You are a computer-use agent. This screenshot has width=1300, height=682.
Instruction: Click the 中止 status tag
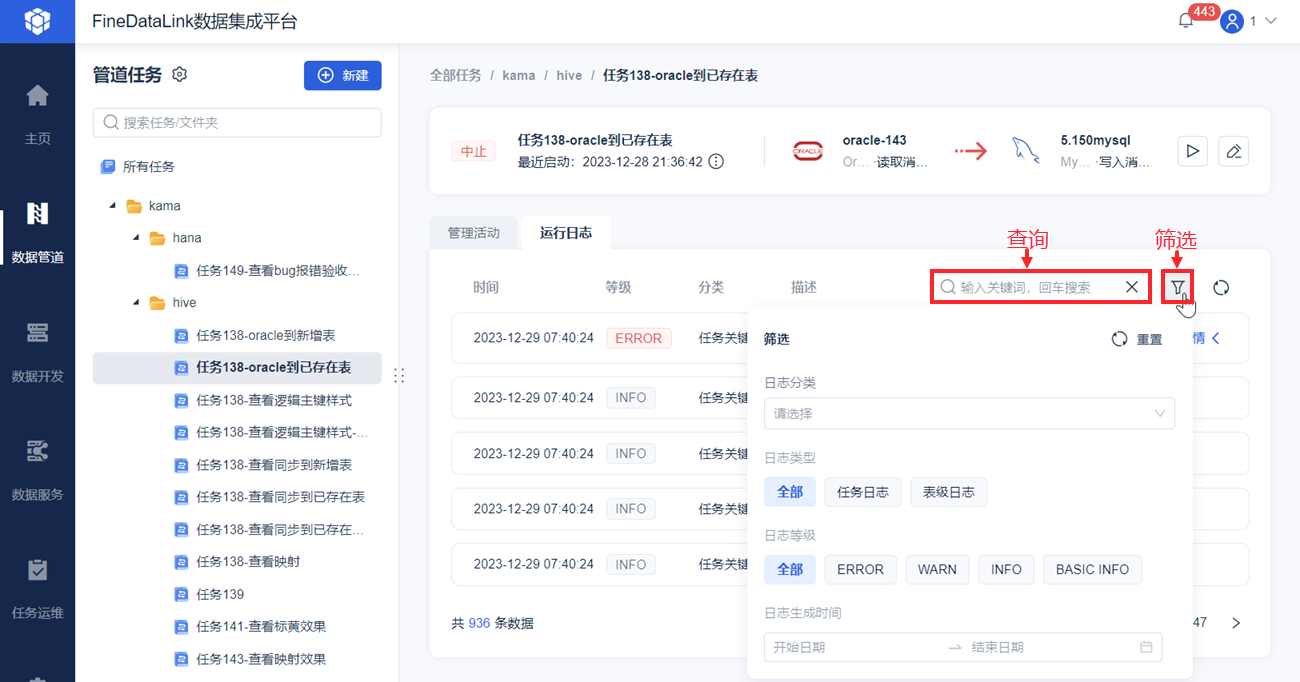click(x=473, y=151)
